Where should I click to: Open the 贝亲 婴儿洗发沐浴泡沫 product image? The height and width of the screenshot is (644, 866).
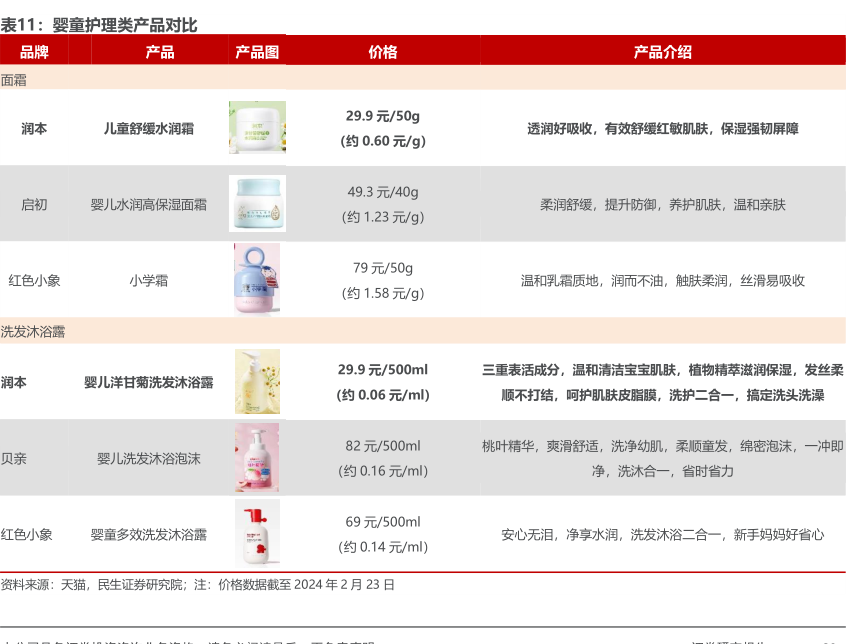click(x=257, y=457)
